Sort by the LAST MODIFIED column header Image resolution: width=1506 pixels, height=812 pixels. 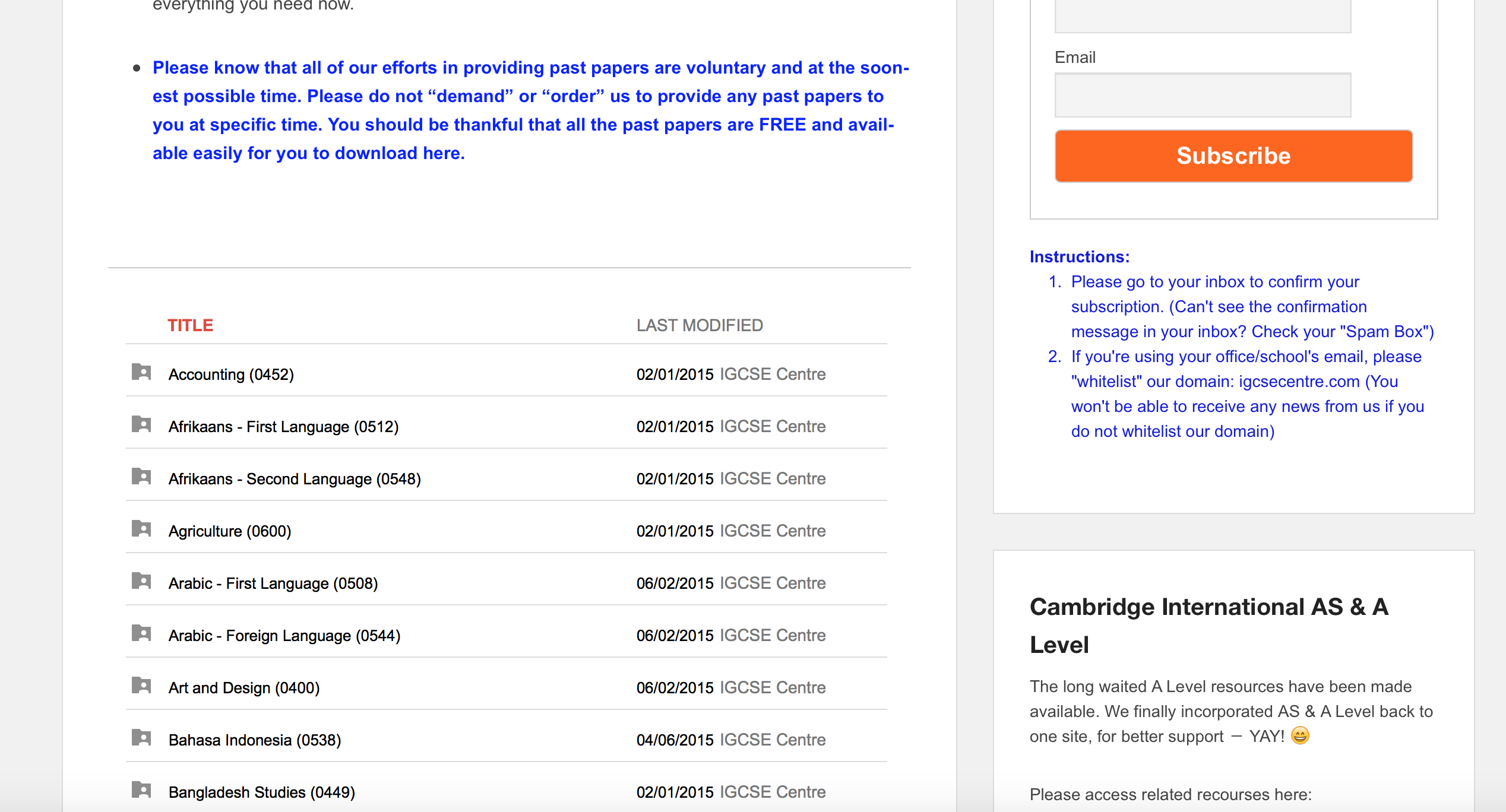click(x=700, y=325)
